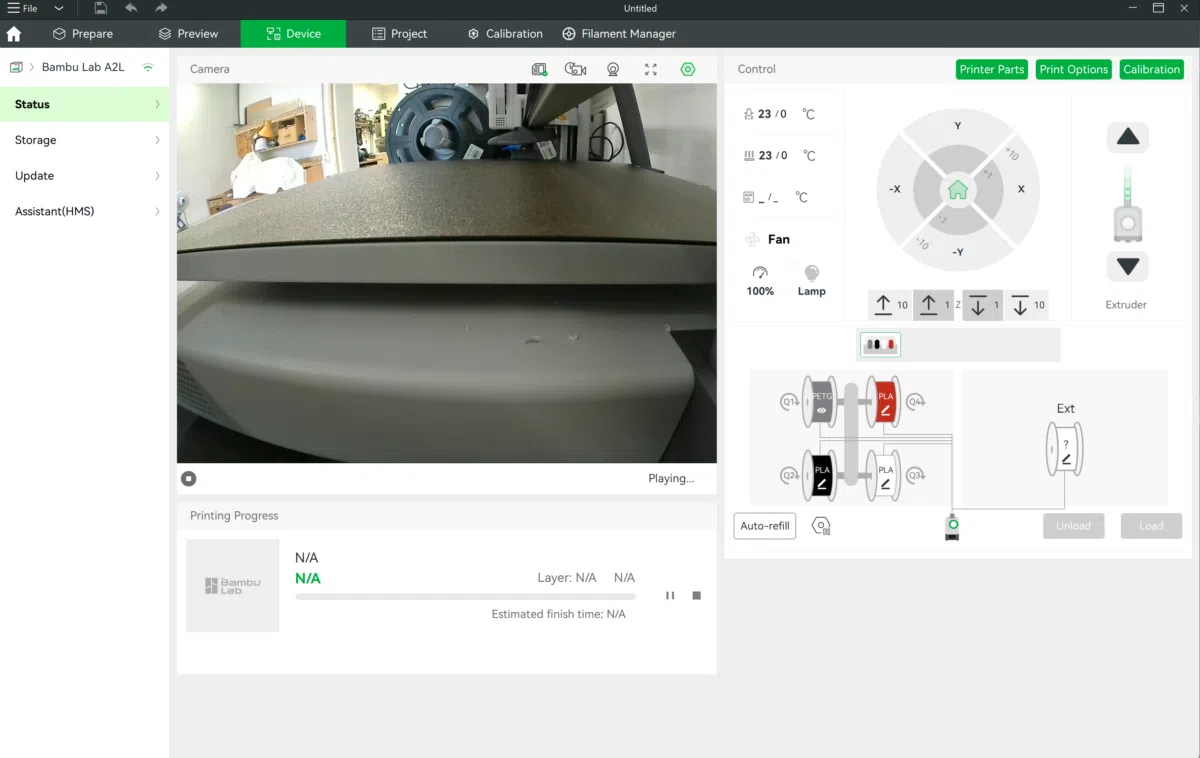Edit the nozzle temperature 23/0 field
Image resolution: width=1200 pixels, height=758 pixels.
pos(772,114)
